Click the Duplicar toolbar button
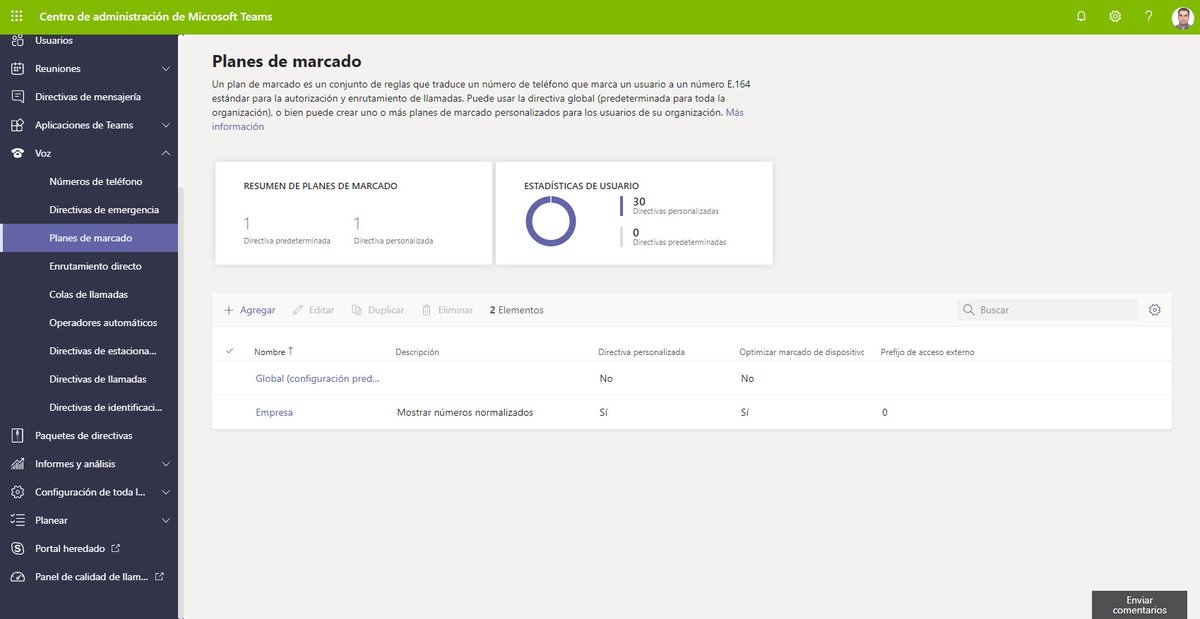The height and width of the screenshot is (619, 1200). (x=378, y=310)
